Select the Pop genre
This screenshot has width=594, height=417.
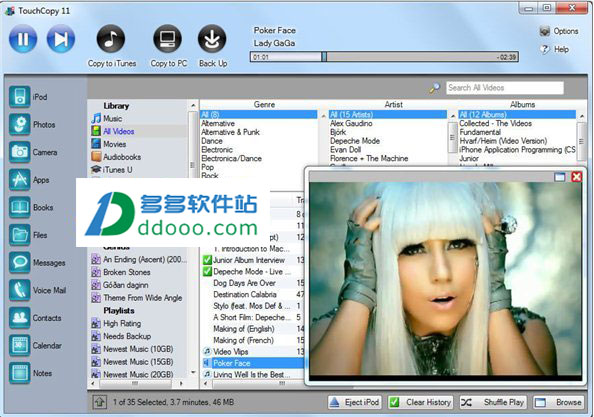pyautogui.click(x=208, y=167)
